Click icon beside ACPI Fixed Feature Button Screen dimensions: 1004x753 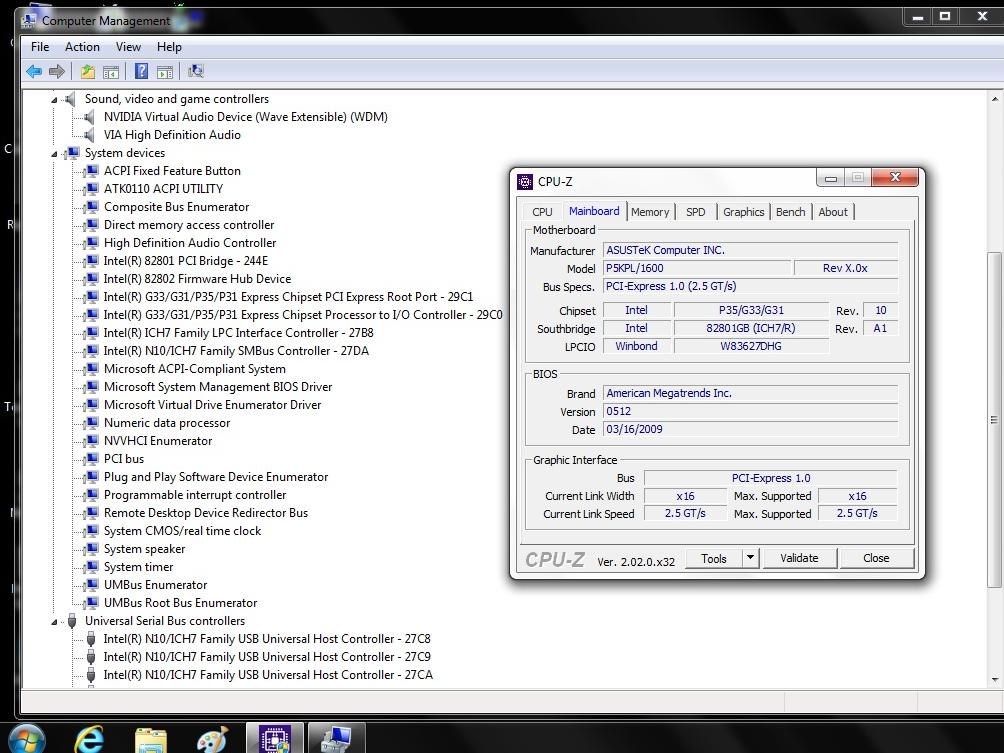(92, 171)
